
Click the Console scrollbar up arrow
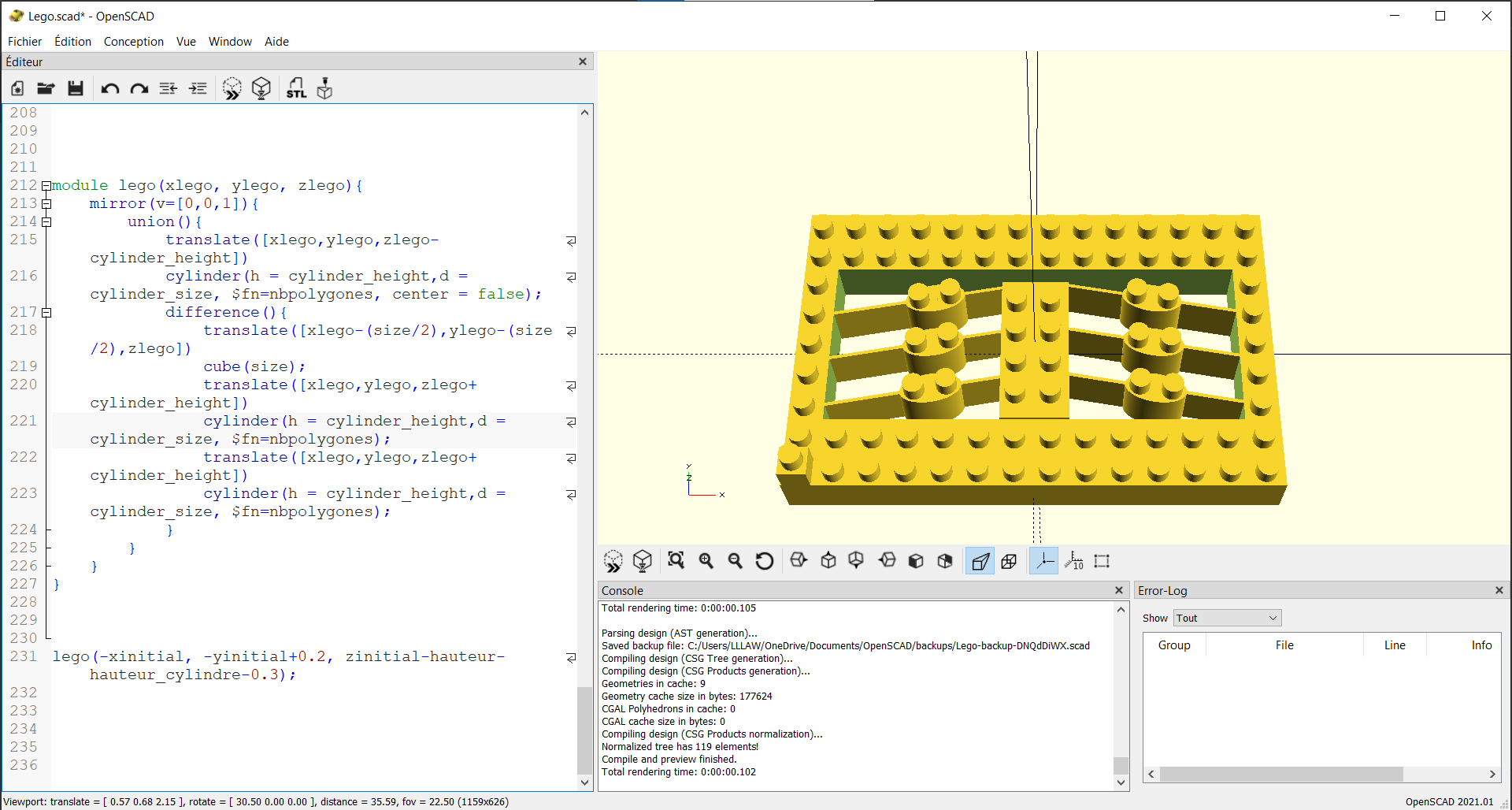click(1121, 609)
